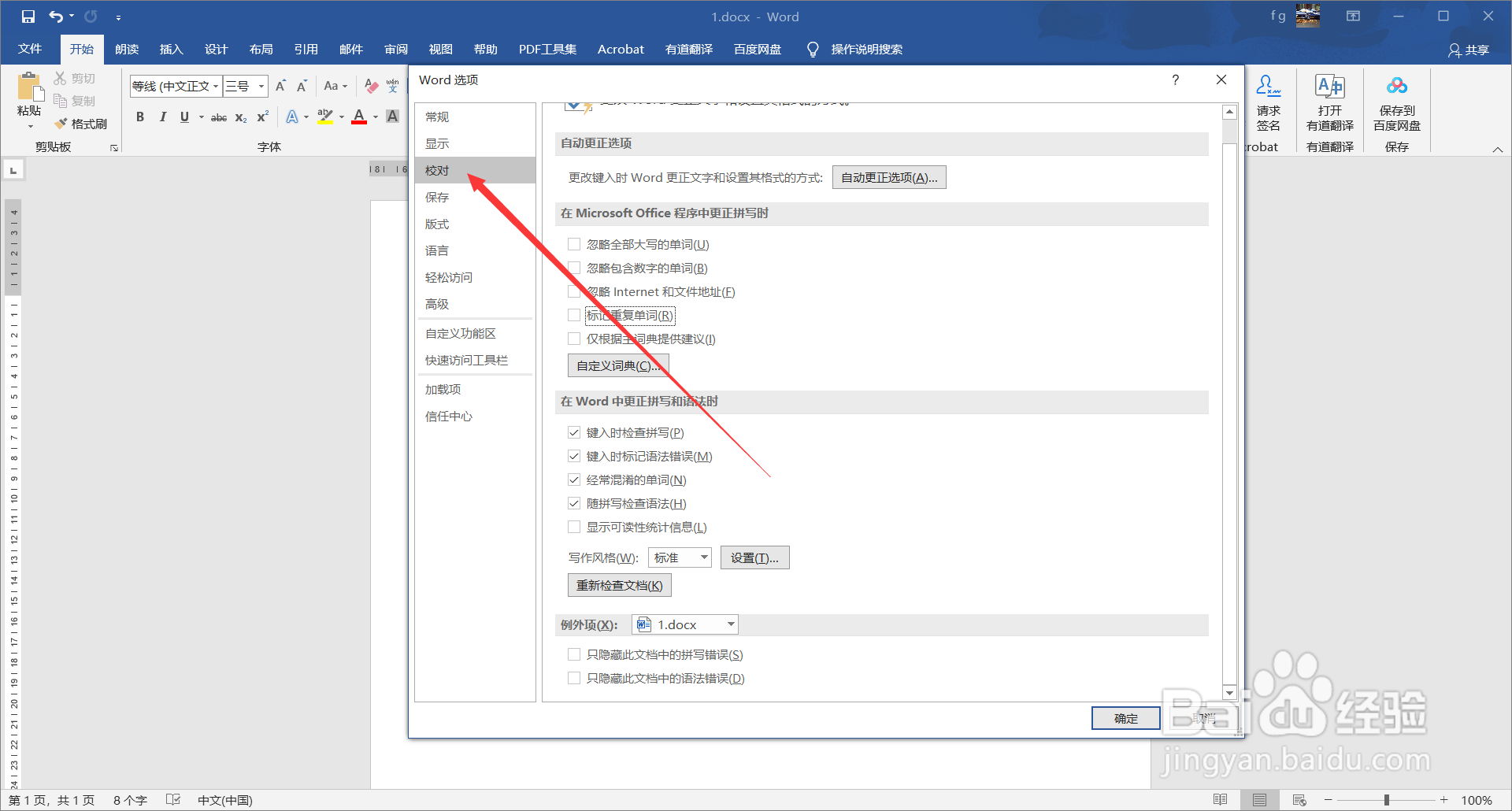Undo the last action via the title bar

point(56,17)
